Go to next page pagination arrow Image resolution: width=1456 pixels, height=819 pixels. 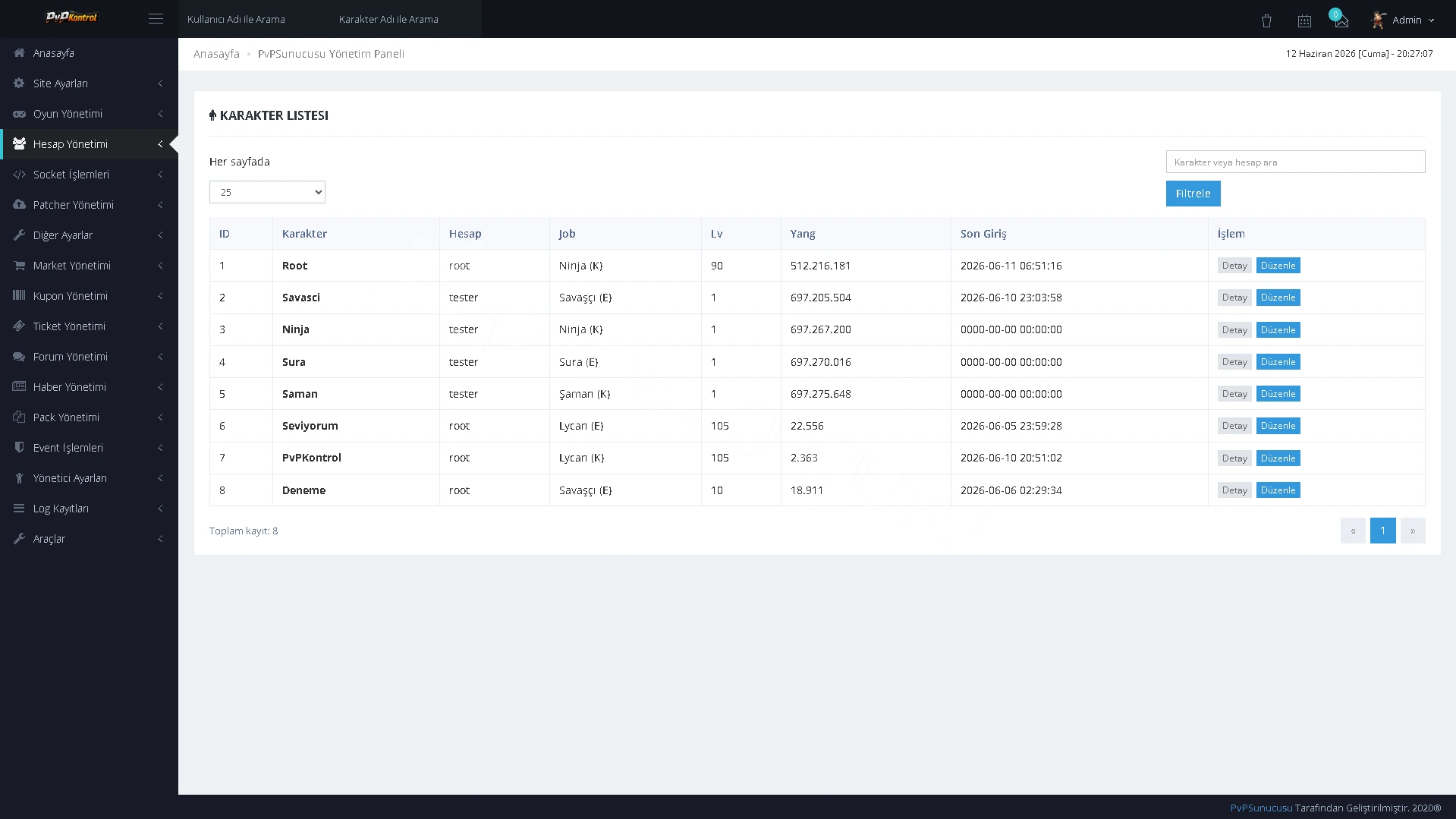pos(1412,531)
